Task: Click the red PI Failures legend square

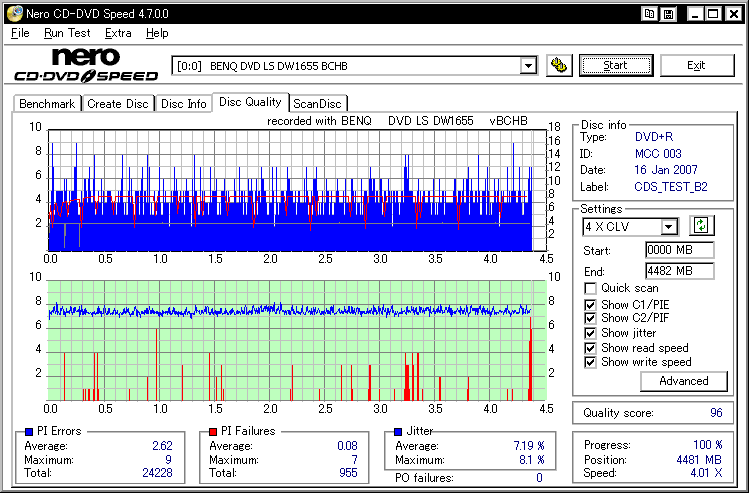Action: [213, 431]
